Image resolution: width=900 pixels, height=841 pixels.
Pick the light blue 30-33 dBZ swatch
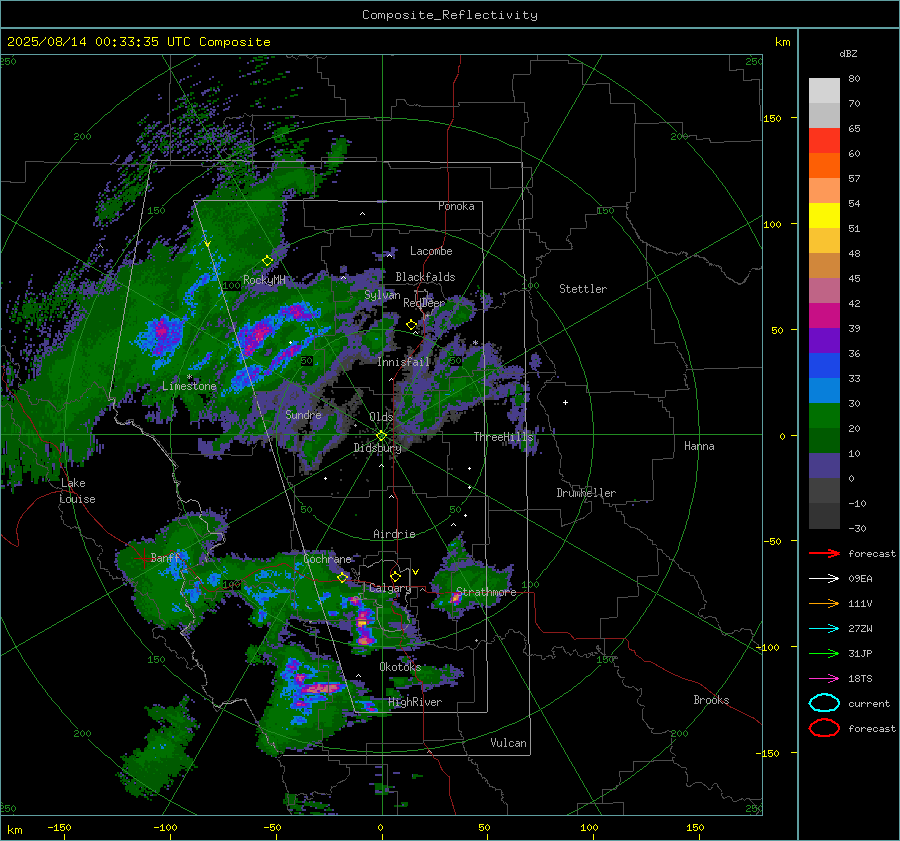(824, 391)
